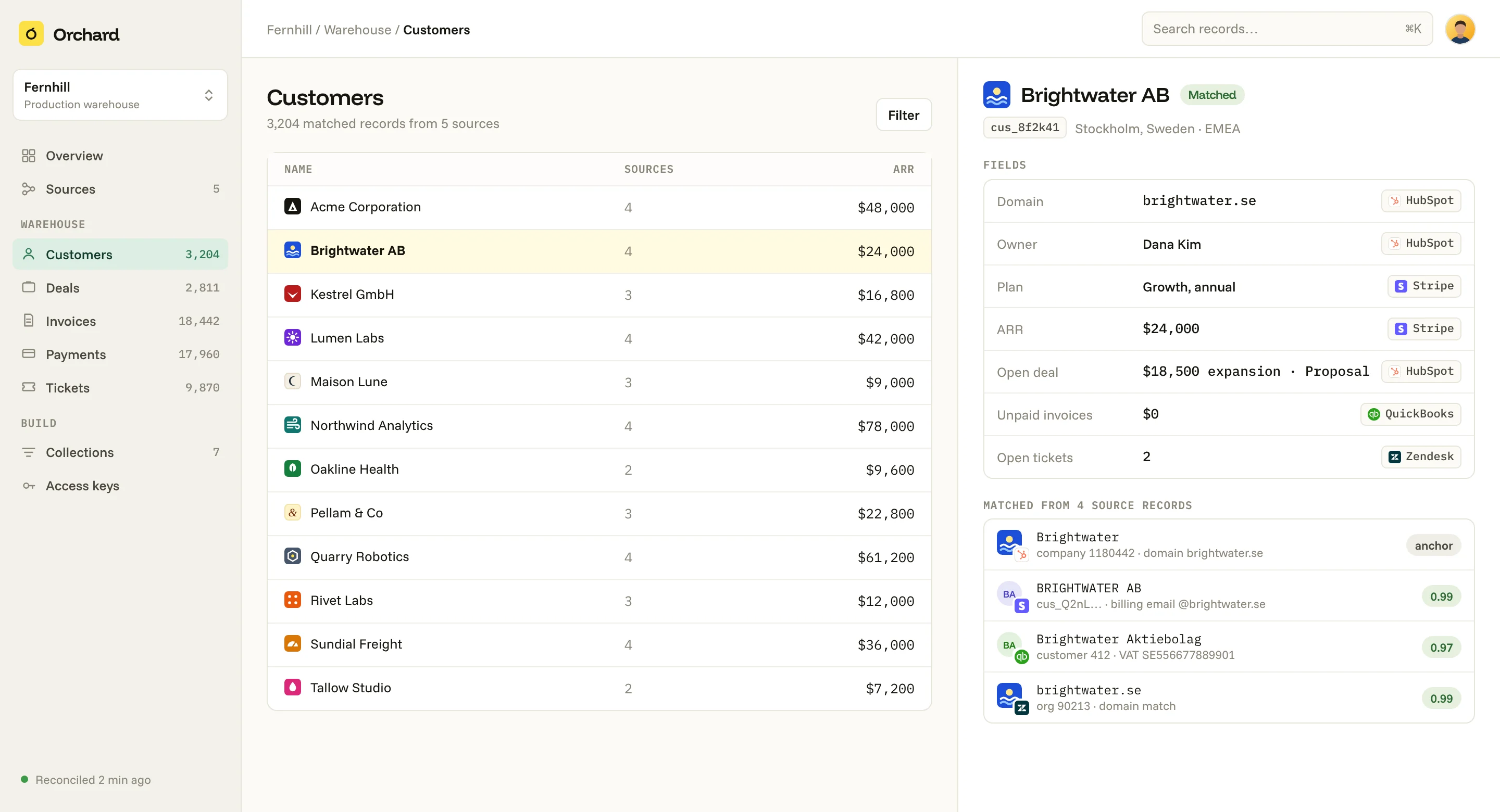Click the Payments card icon
The image size is (1500, 812).
coord(29,353)
